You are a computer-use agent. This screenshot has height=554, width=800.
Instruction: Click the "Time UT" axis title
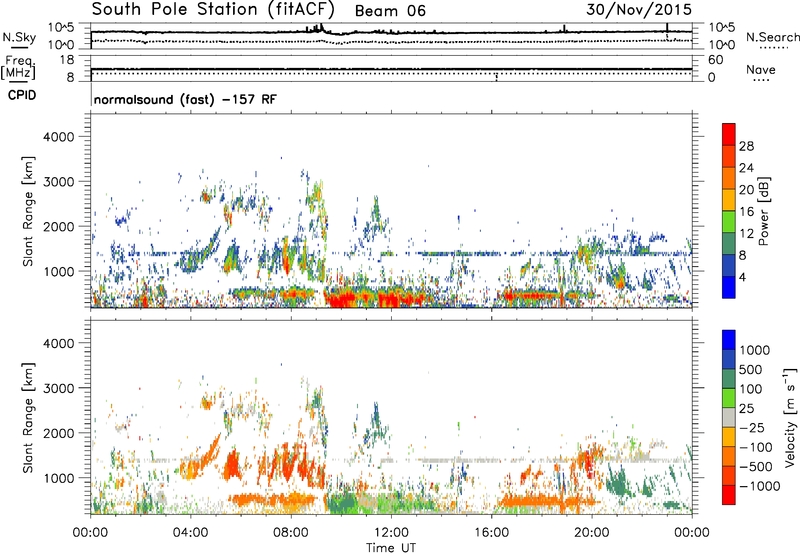click(x=391, y=547)
